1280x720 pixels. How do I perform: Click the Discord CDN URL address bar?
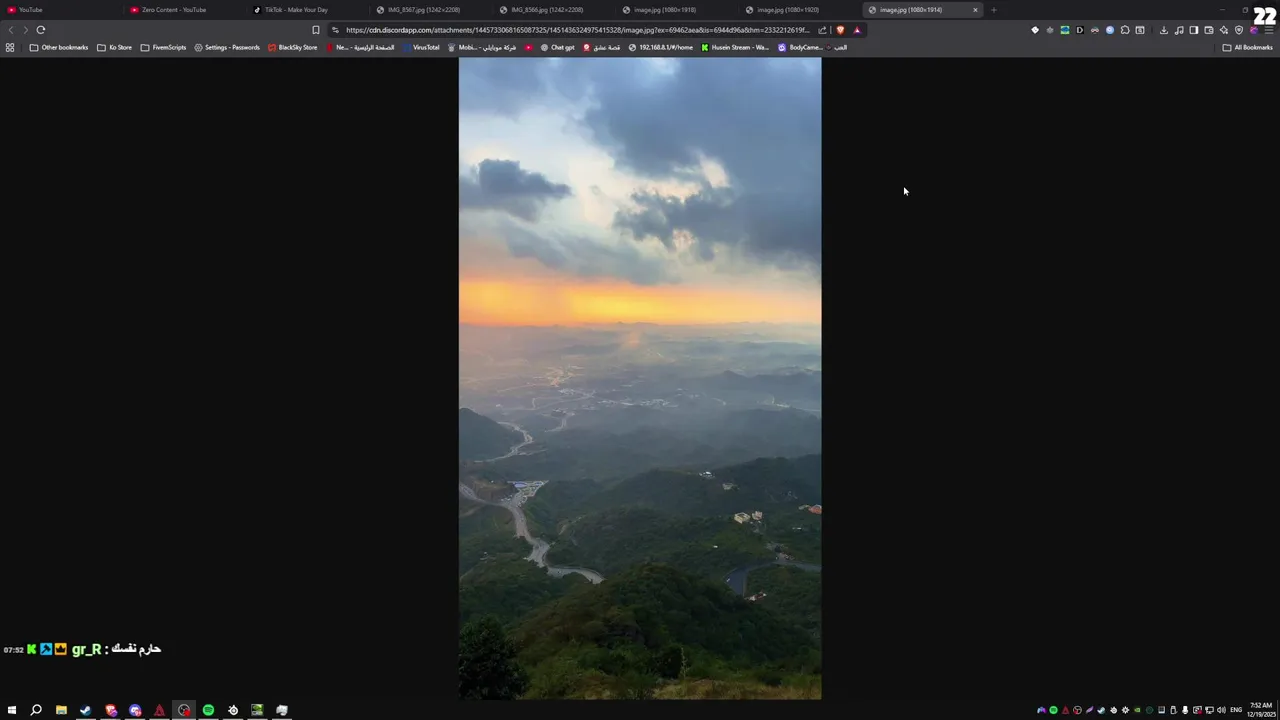coord(577,30)
